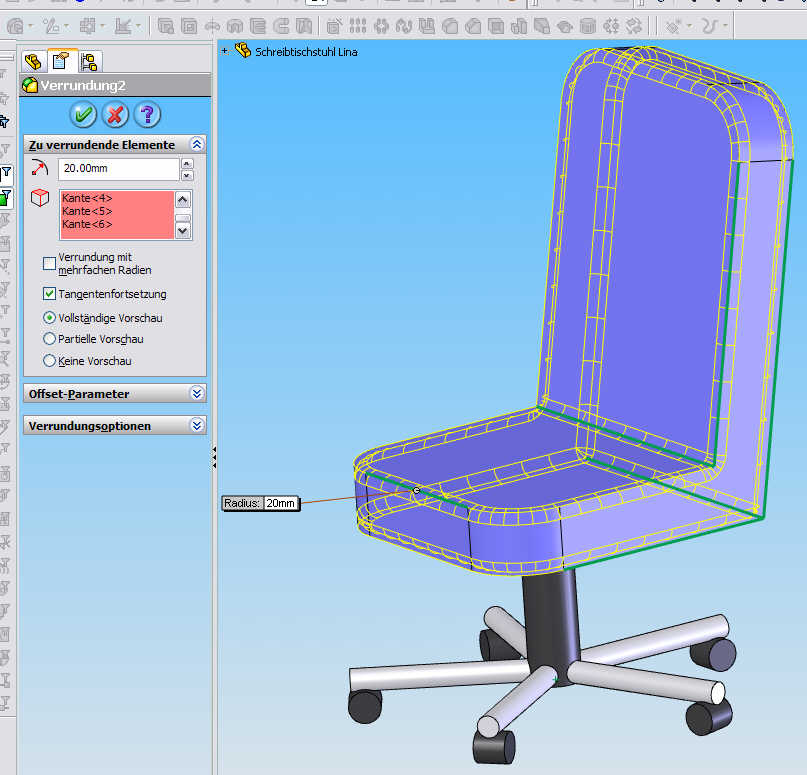Screen dimensions: 807x775
Task: Click the Dome feature toolbar icon
Action: (x=565, y=26)
